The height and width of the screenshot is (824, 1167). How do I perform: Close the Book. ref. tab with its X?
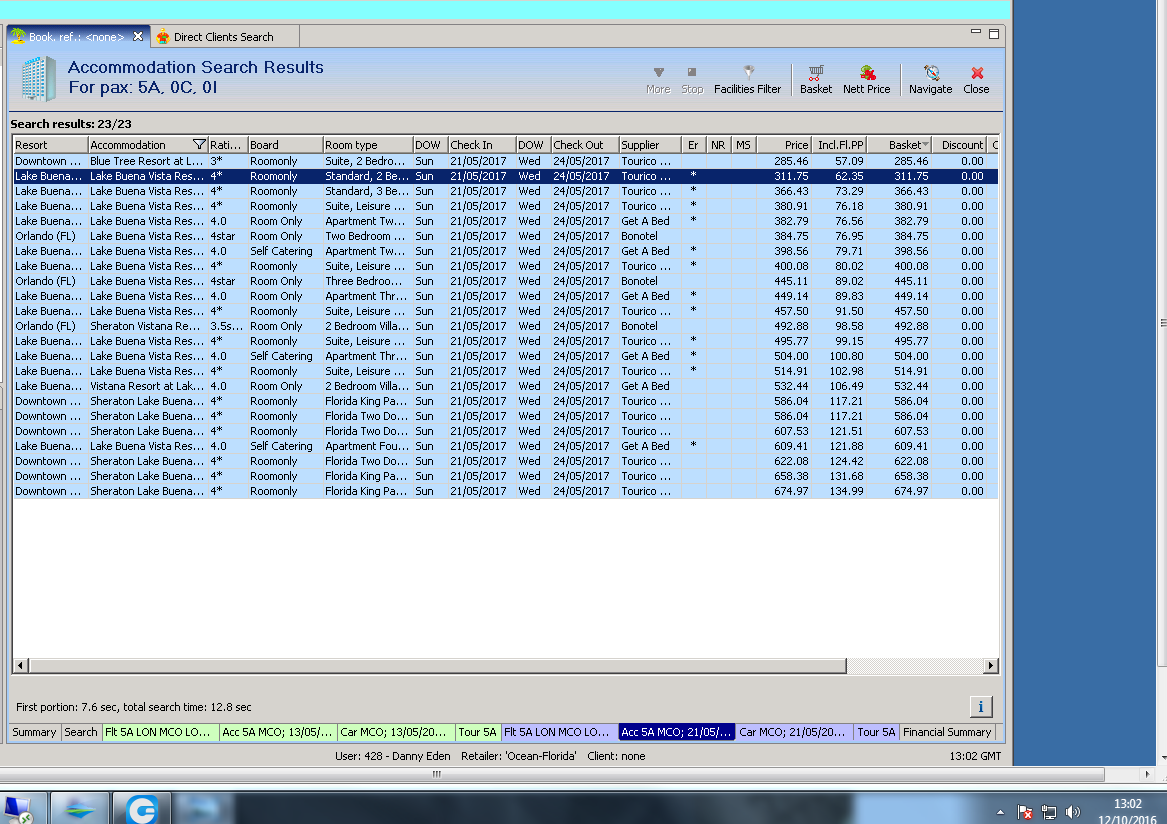[138, 36]
